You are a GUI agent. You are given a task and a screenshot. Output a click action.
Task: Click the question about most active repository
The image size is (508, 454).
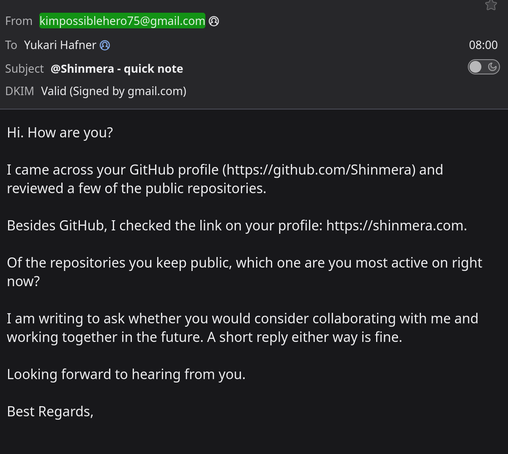tap(244, 272)
